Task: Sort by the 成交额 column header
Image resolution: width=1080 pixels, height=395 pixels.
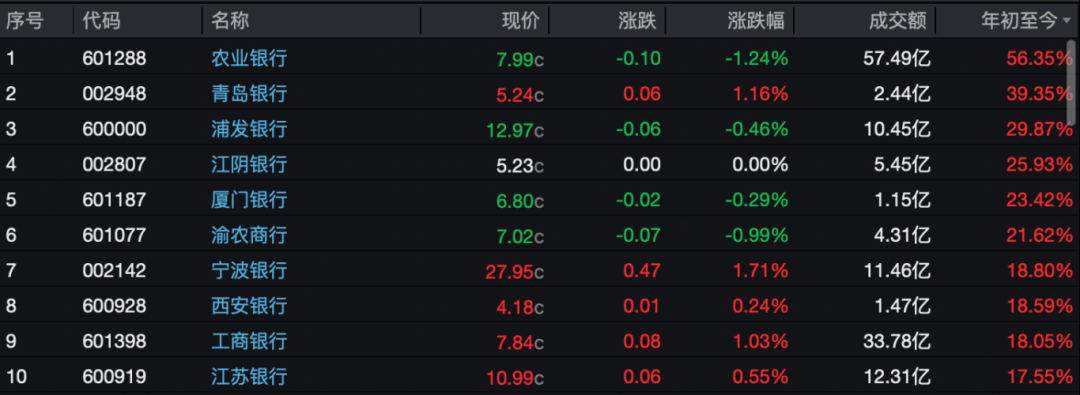Action: pyautogui.click(x=897, y=21)
